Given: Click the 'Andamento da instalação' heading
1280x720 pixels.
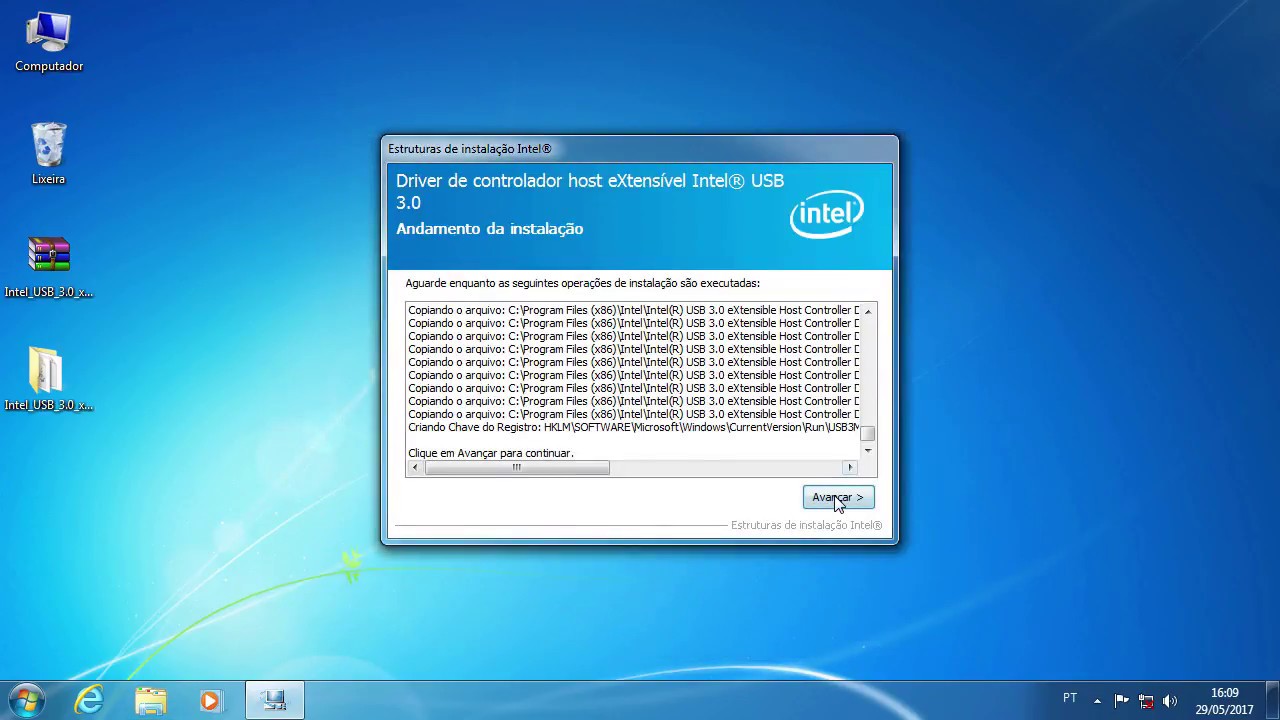Looking at the screenshot, I should pyautogui.click(x=489, y=229).
